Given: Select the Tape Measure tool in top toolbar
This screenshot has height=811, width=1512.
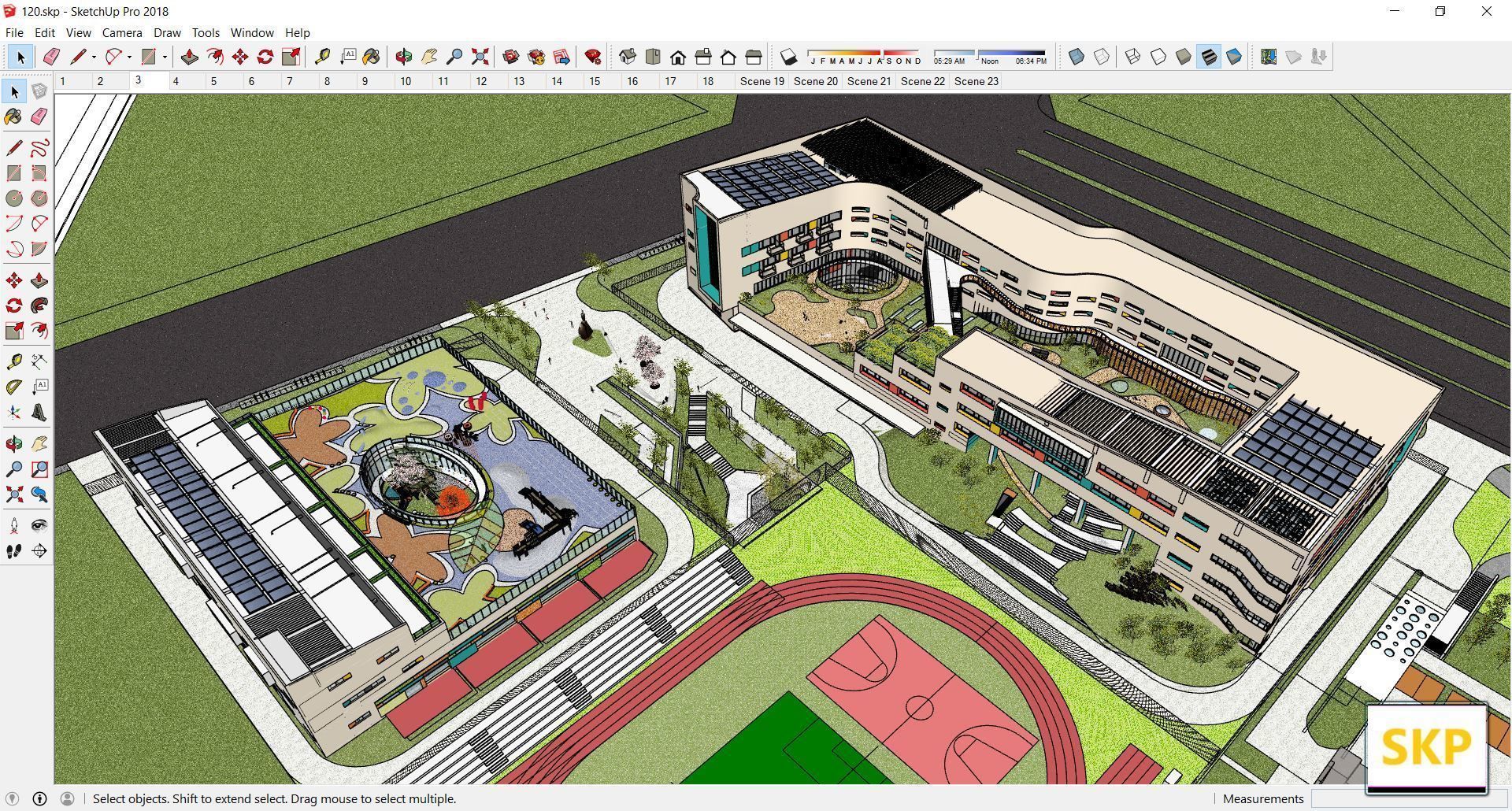Looking at the screenshot, I should 322,57.
